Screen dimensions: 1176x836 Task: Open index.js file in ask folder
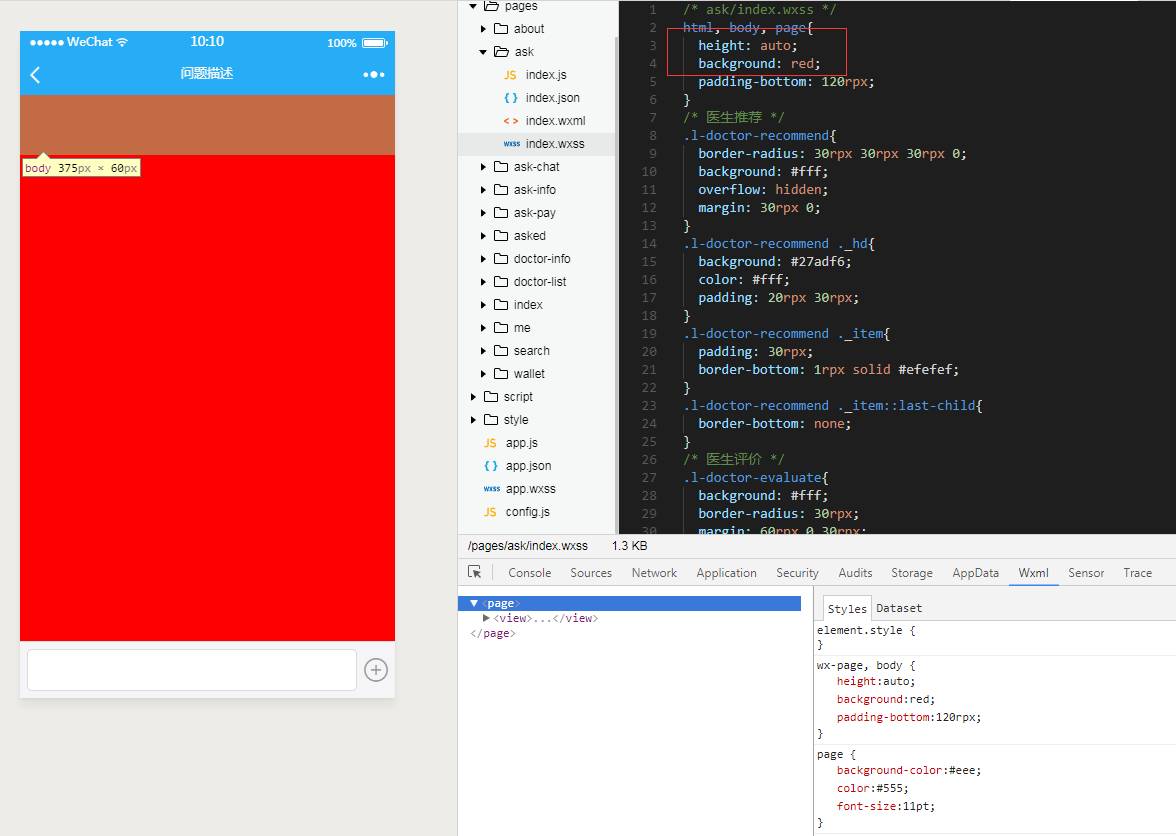coord(545,75)
